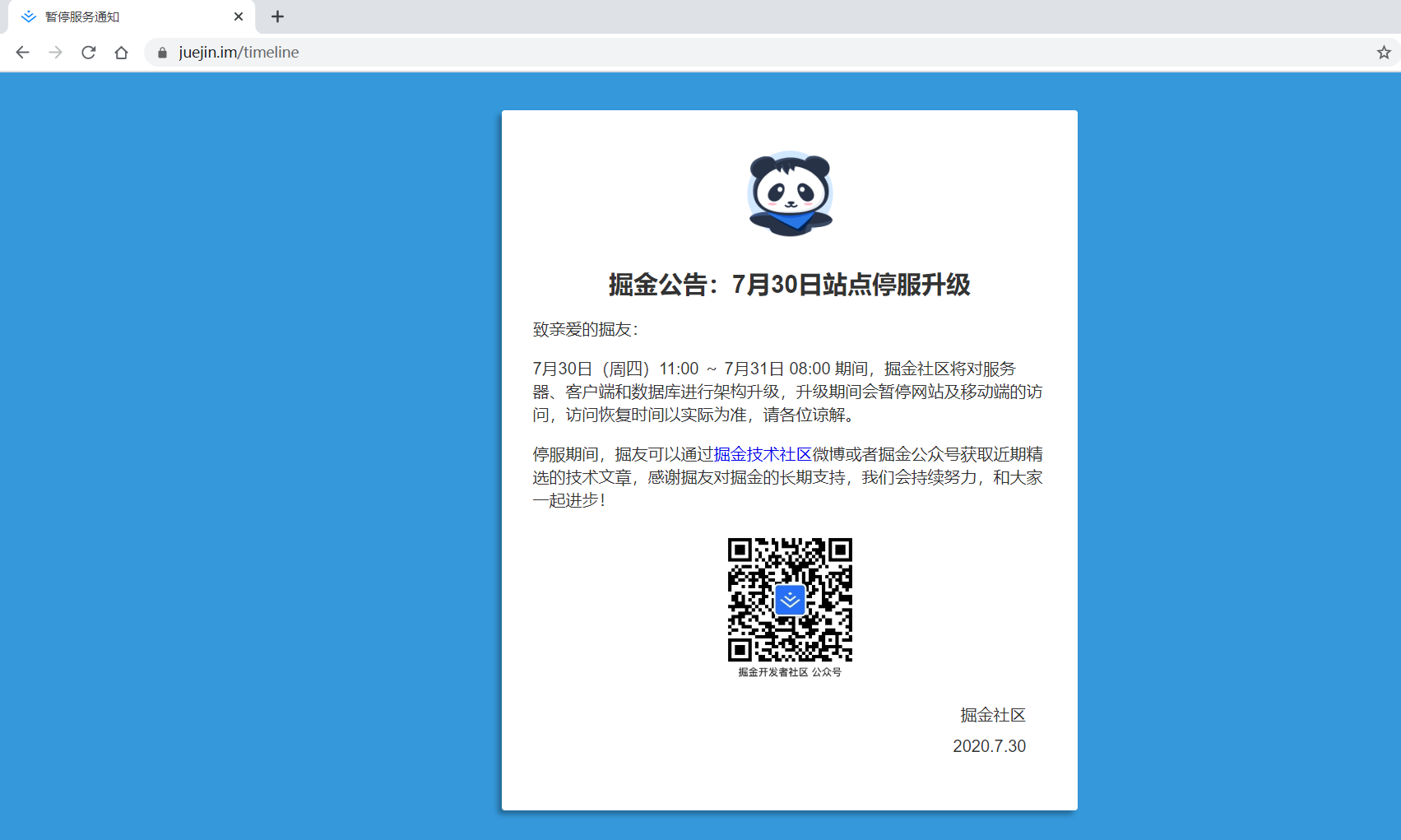Click the browser forward arrow

(x=55, y=53)
